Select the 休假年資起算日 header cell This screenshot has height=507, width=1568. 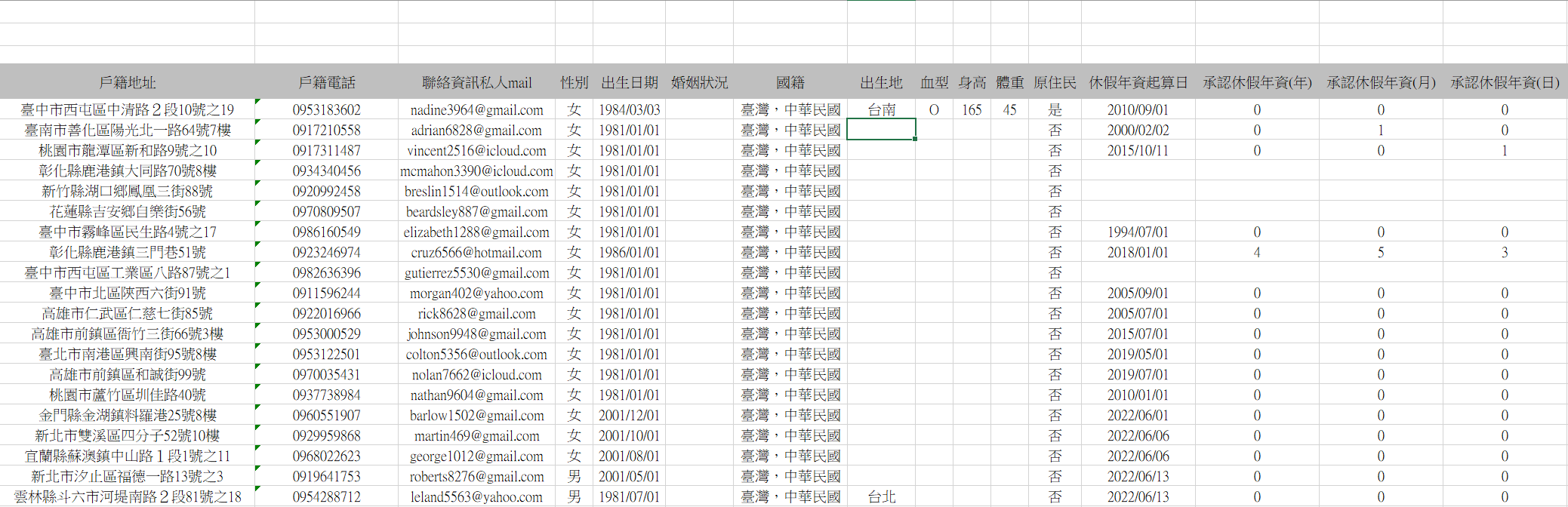1138,82
